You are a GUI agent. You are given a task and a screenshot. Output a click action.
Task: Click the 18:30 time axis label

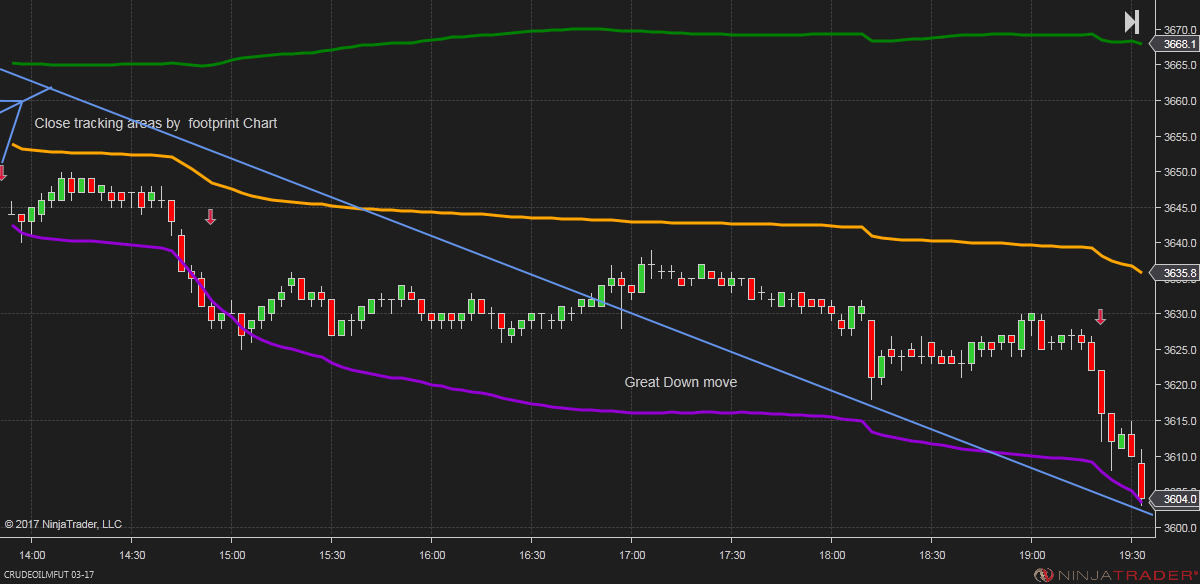[932, 554]
